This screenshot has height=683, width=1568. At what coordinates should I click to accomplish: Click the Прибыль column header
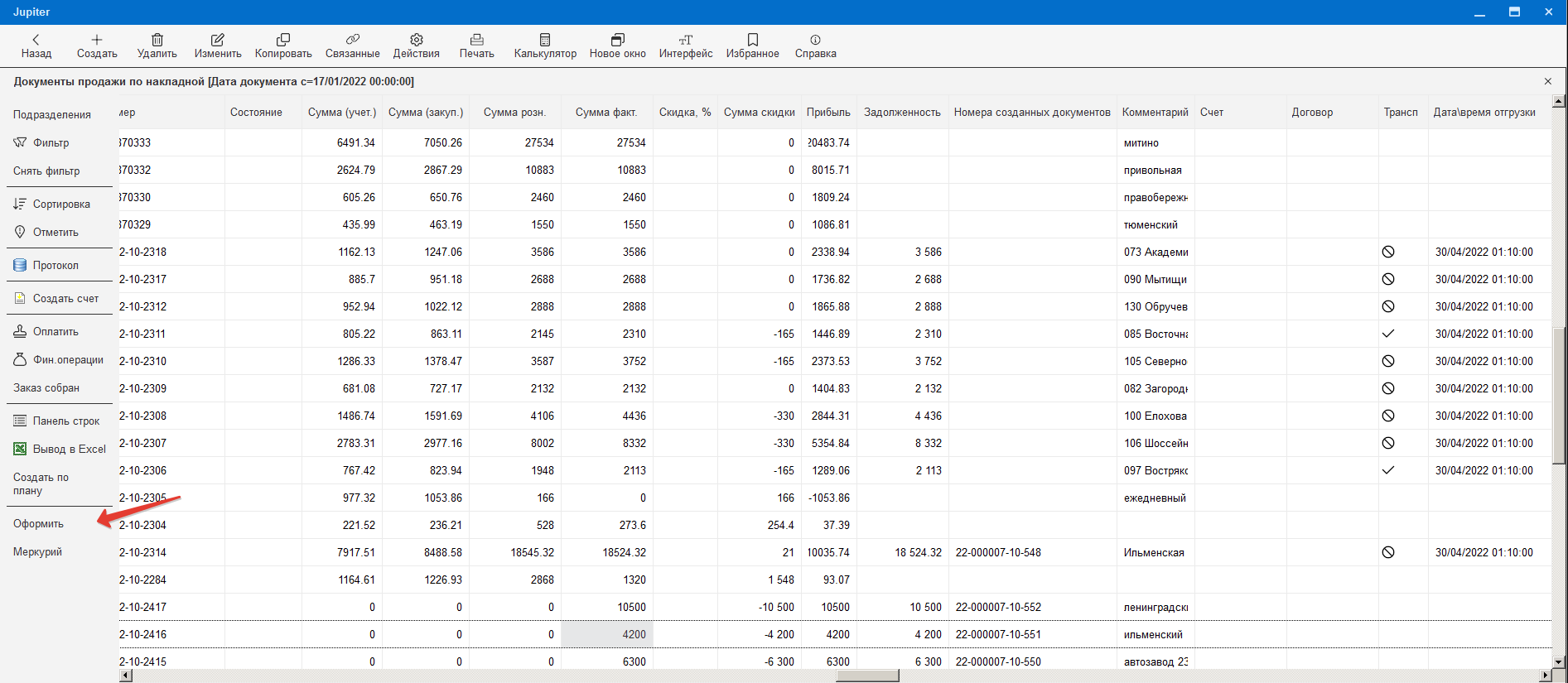[x=828, y=112]
